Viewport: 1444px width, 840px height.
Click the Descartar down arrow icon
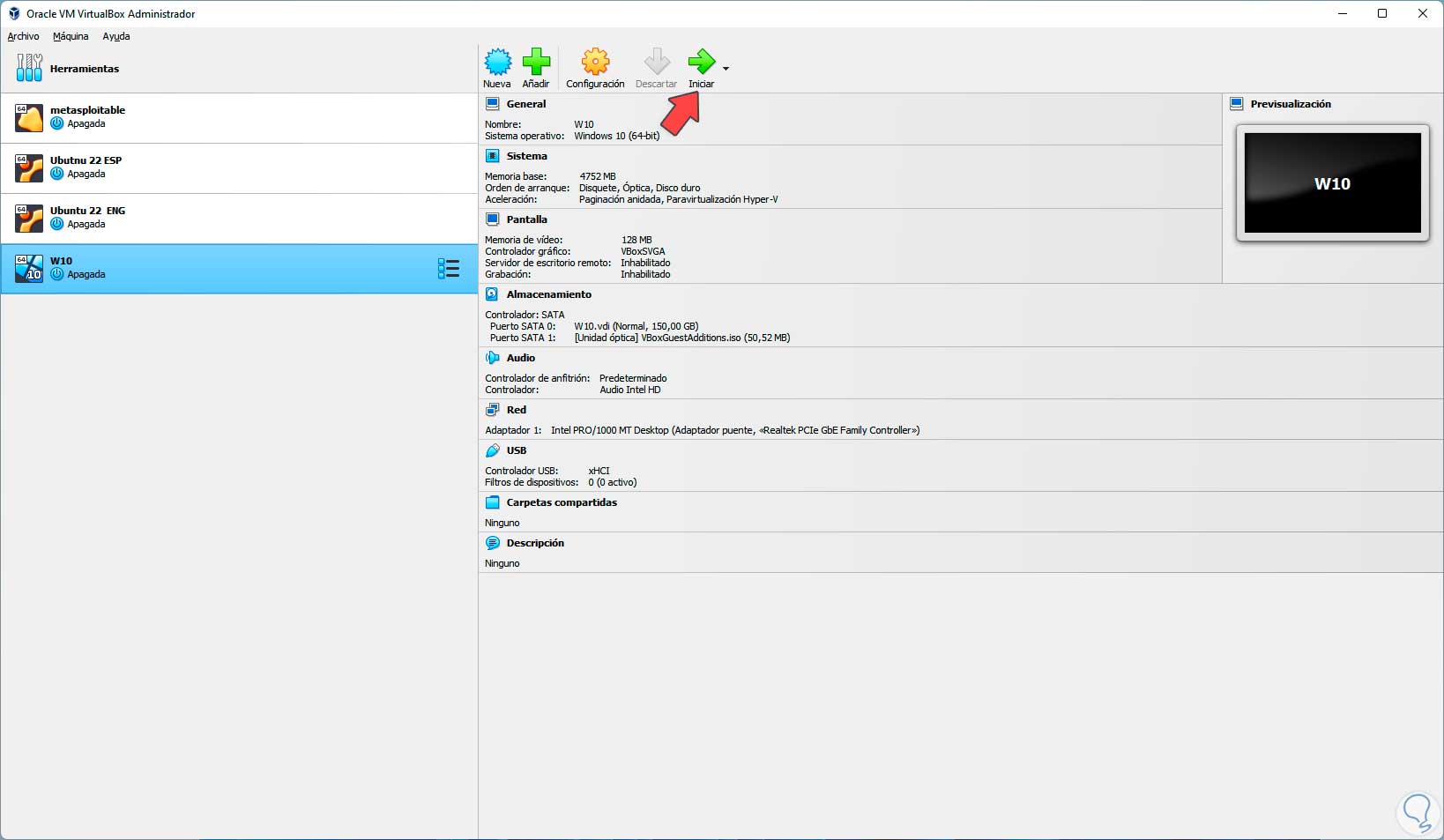[657, 62]
